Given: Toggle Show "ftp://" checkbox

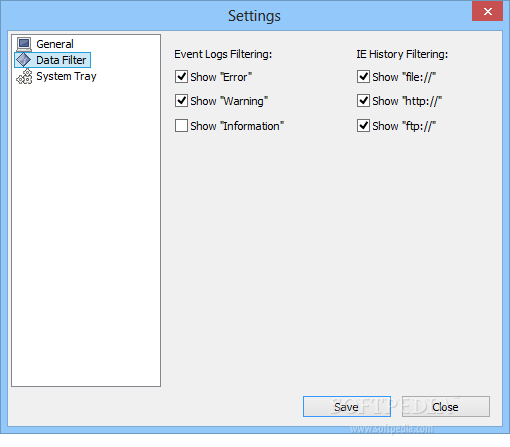Looking at the screenshot, I should 363,126.
